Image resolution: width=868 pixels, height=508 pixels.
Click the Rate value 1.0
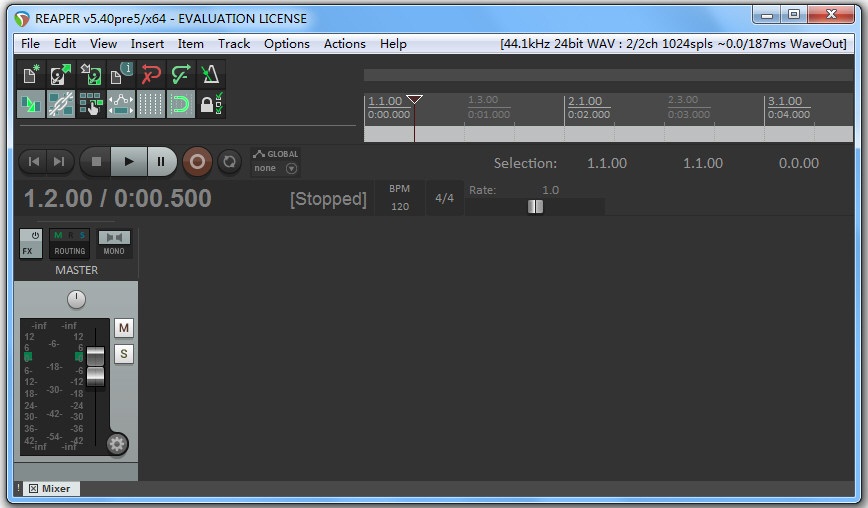[x=550, y=190]
